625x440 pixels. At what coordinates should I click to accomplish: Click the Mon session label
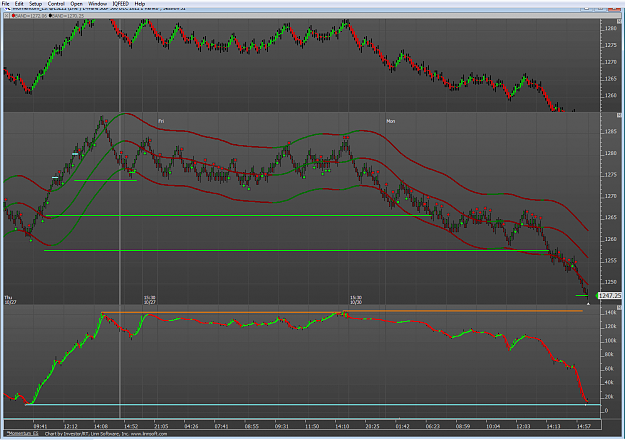click(x=391, y=121)
